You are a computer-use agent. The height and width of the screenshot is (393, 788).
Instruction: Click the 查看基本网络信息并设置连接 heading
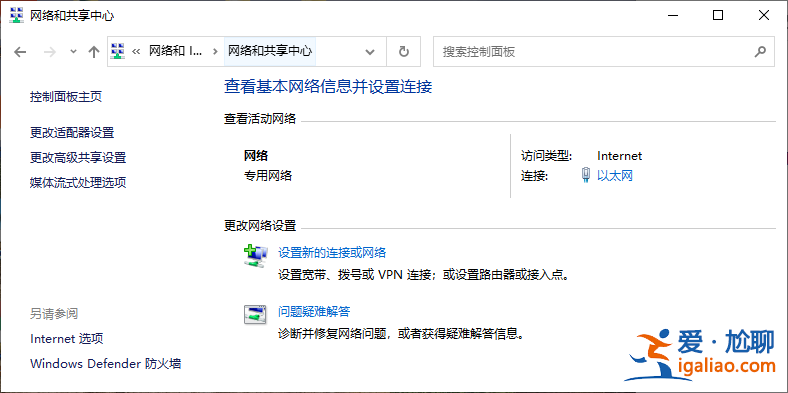click(x=328, y=87)
